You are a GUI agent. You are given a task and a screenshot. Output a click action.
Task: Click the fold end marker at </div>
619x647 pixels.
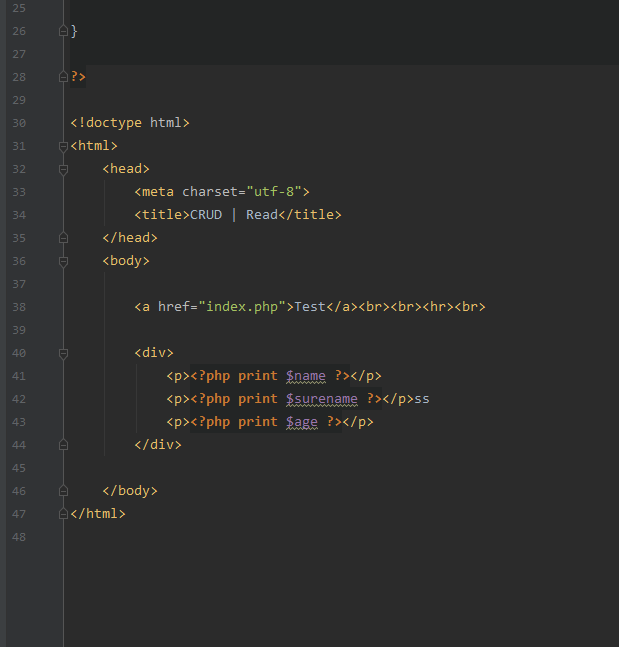[63, 445]
